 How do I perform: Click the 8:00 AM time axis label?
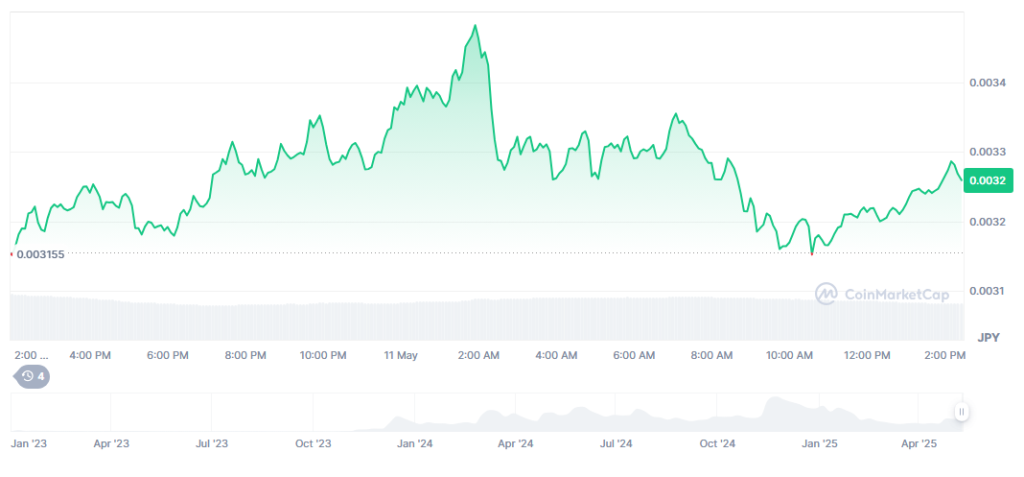711,355
